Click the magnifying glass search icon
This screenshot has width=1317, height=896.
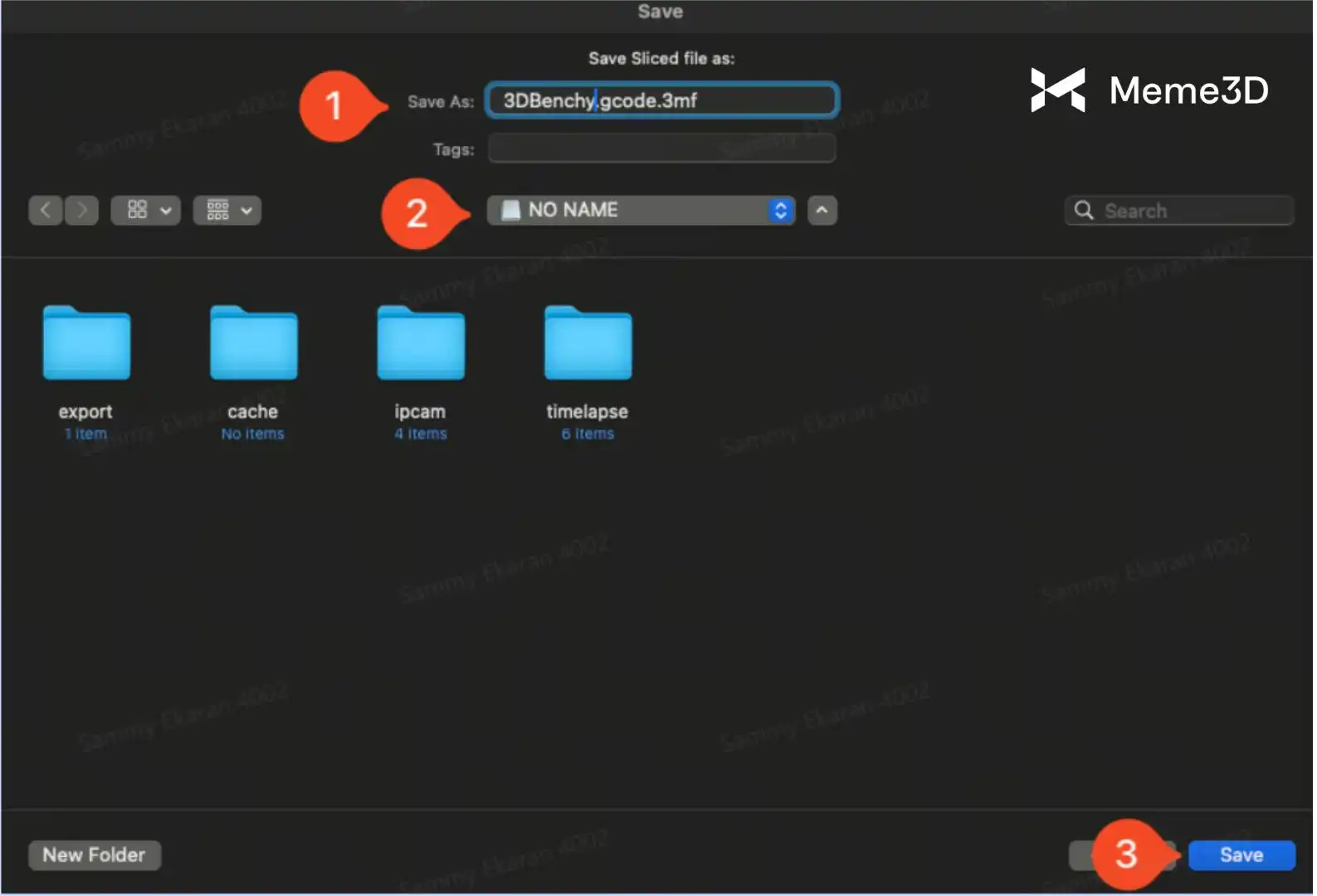[1083, 211]
